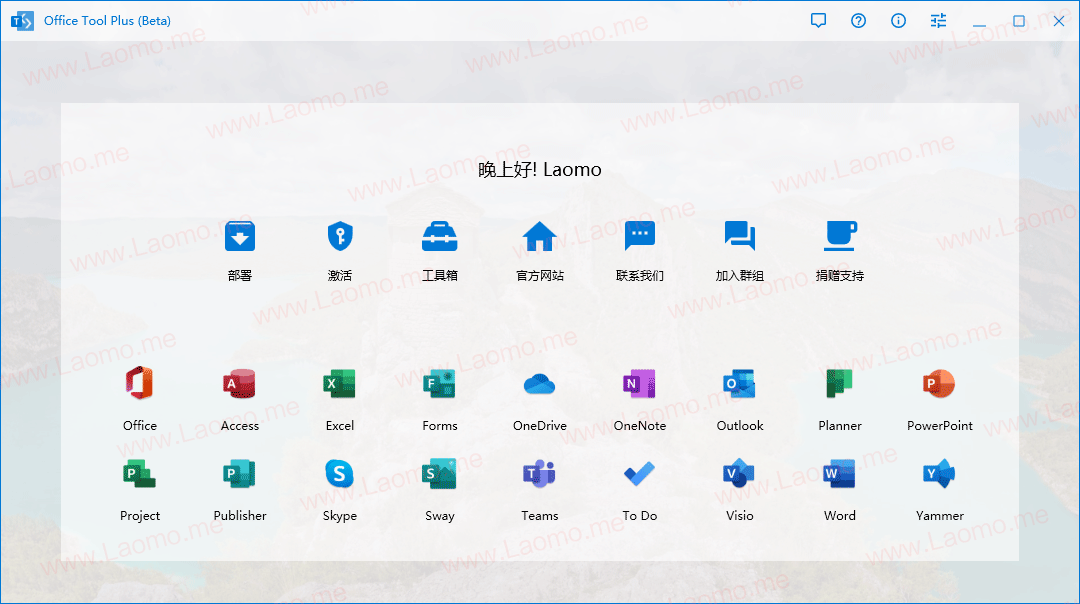Launch the Yammer app icon

(x=939, y=474)
